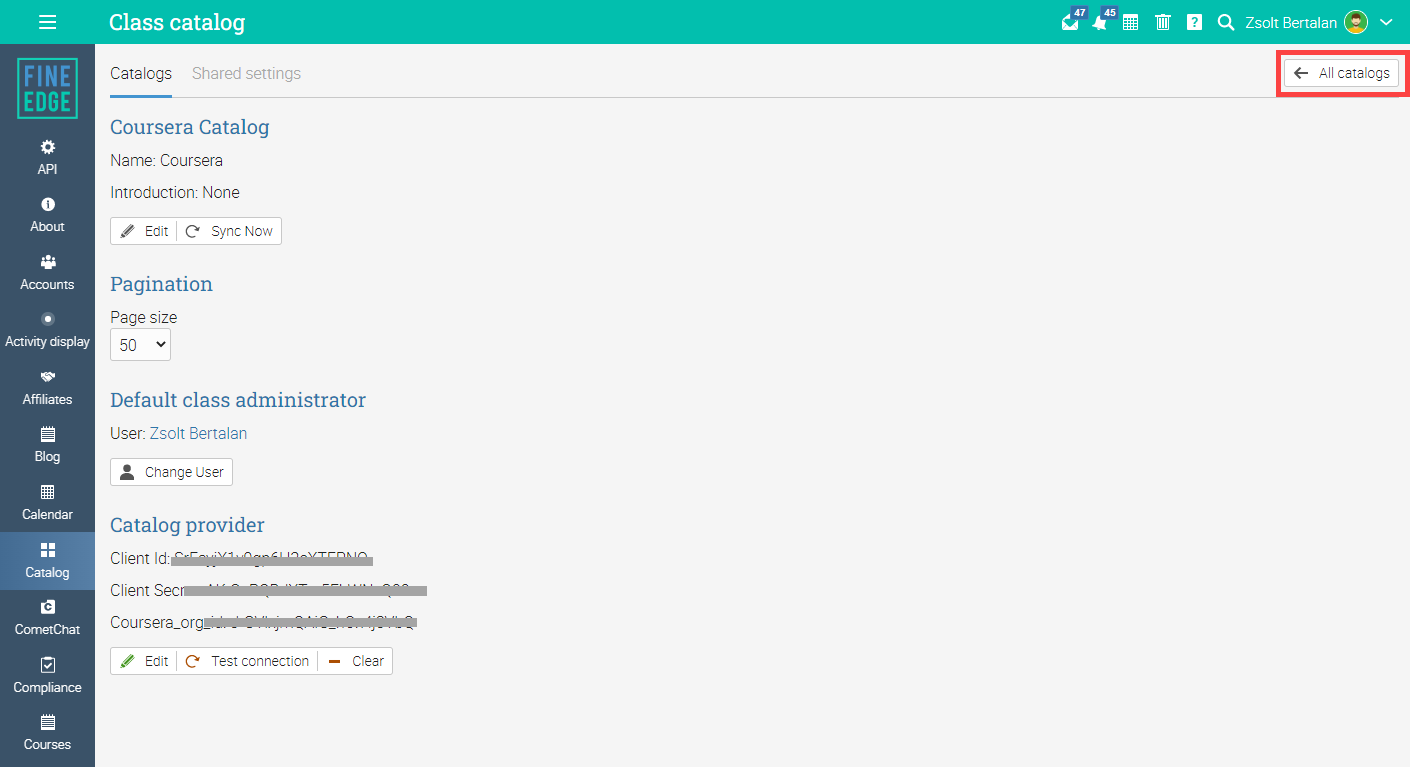Image resolution: width=1410 pixels, height=767 pixels.
Task: Go to API in the sidebar
Action: [47, 157]
